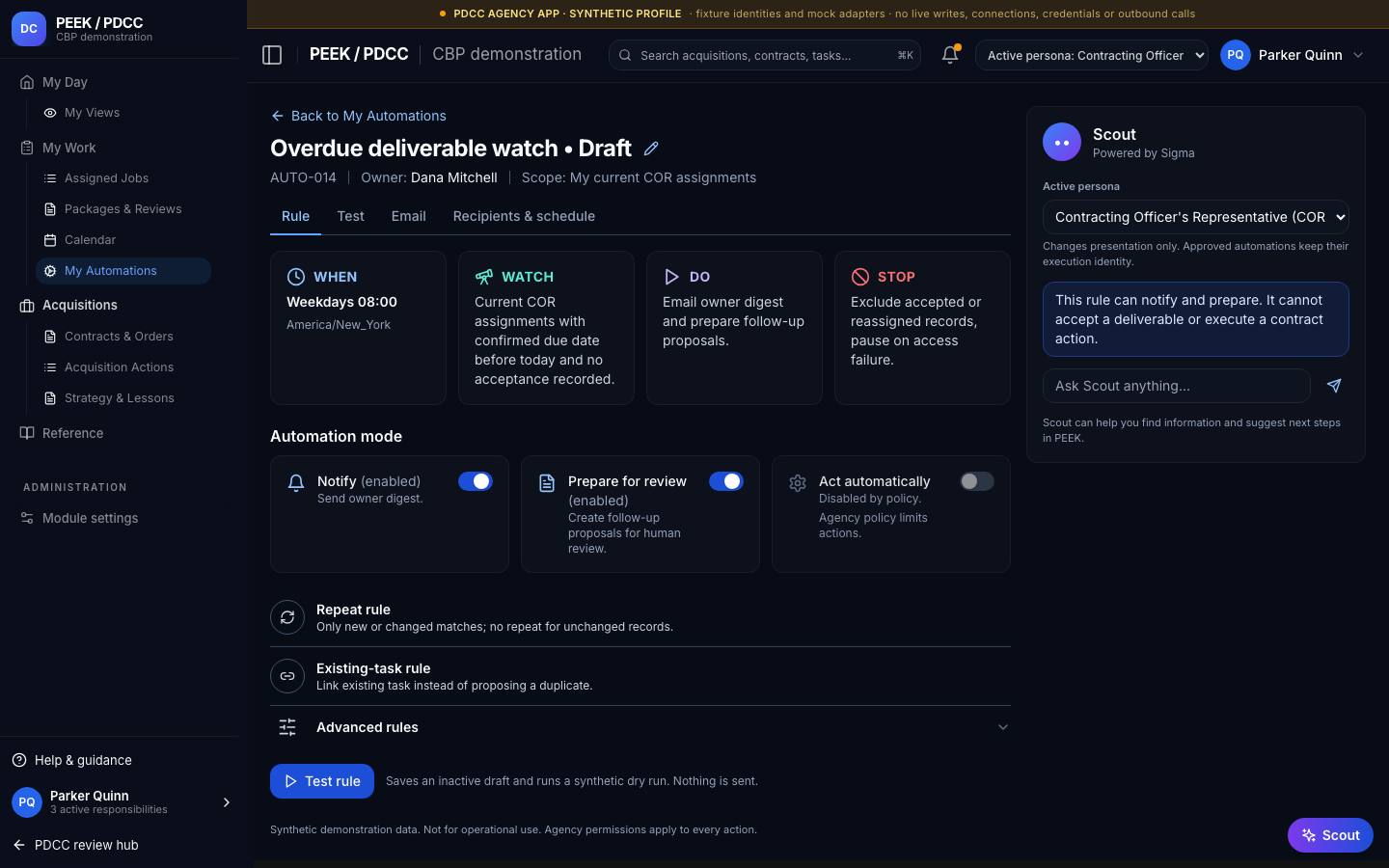This screenshot has height=868, width=1389.
Task: Open Help & guidance
Action: 72,760
